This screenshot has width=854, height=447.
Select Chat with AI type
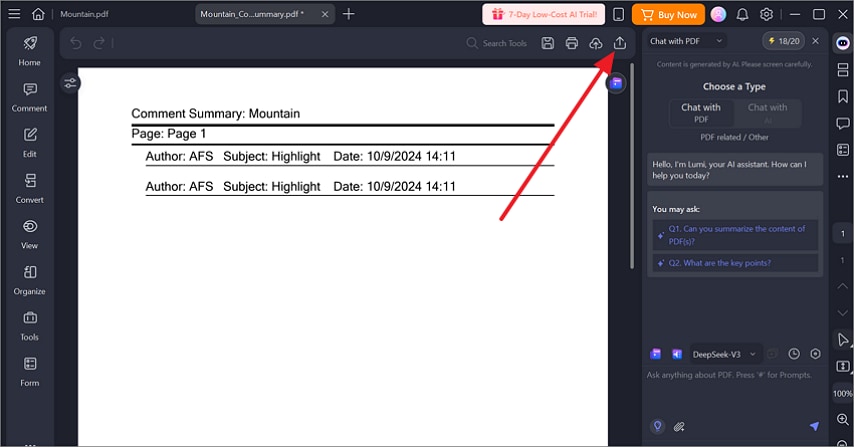pos(767,113)
